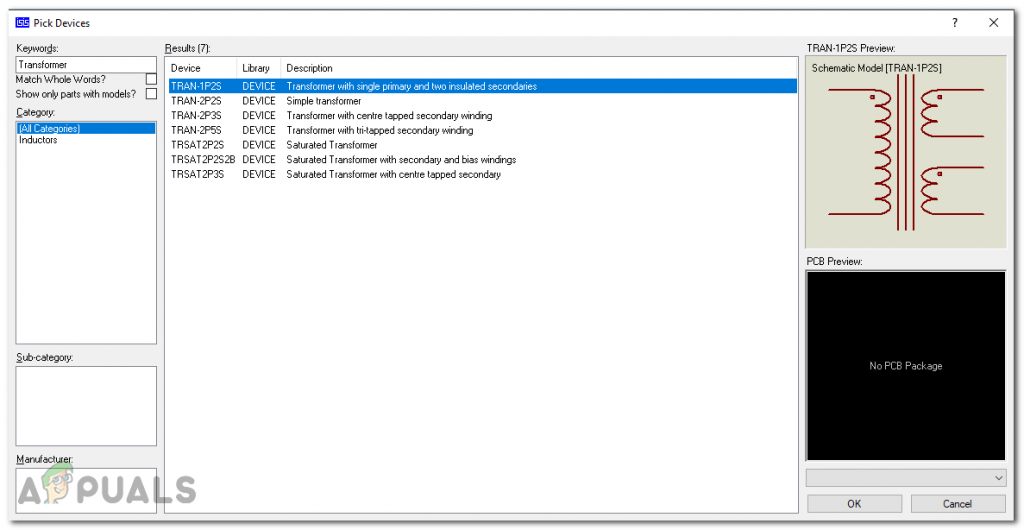Enable Match Whole Words checkbox

coord(151,79)
